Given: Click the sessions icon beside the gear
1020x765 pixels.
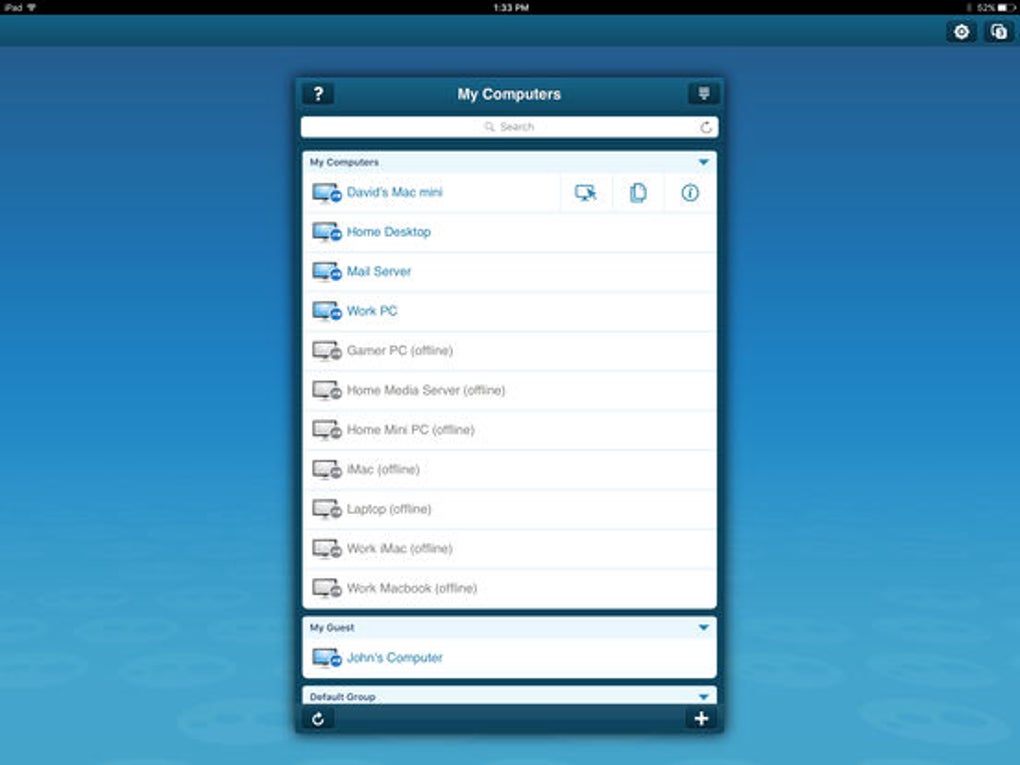Looking at the screenshot, I should click(x=999, y=32).
